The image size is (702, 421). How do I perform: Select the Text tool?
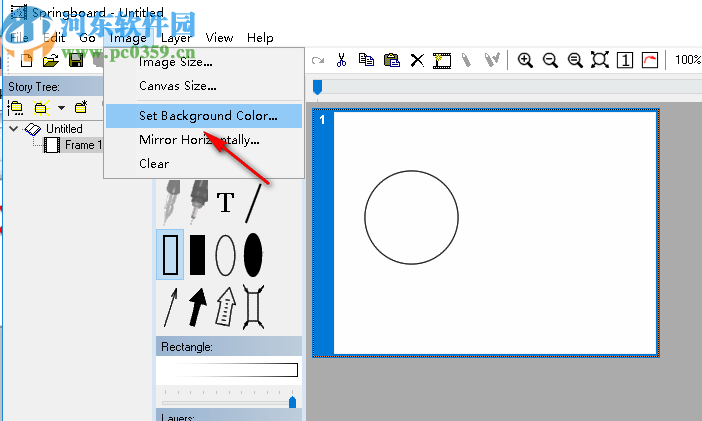[226, 203]
